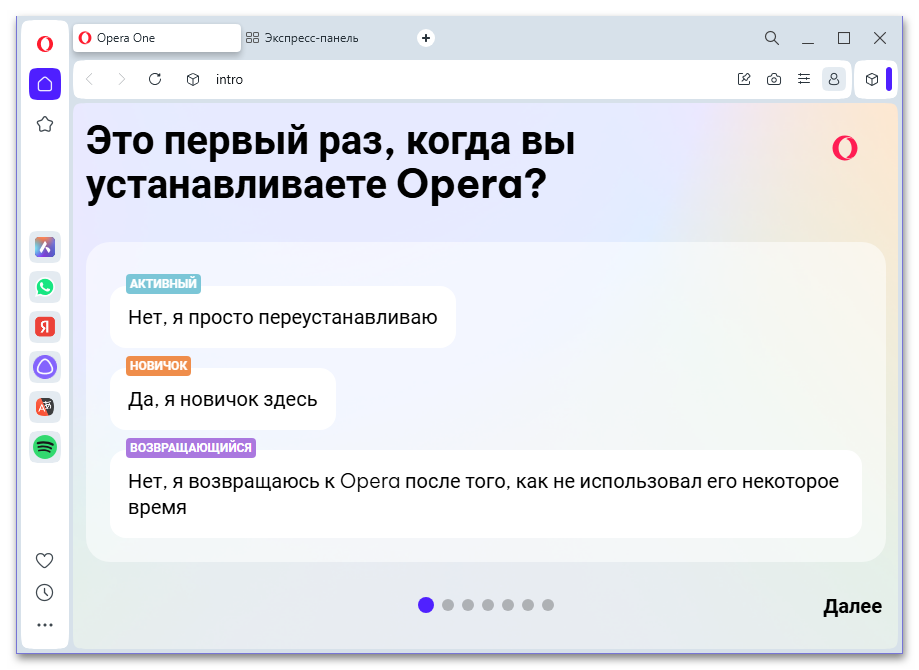Open Alice assistant purple icon in sidebar
This screenshot has width=919, height=670.
coord(45,367)
